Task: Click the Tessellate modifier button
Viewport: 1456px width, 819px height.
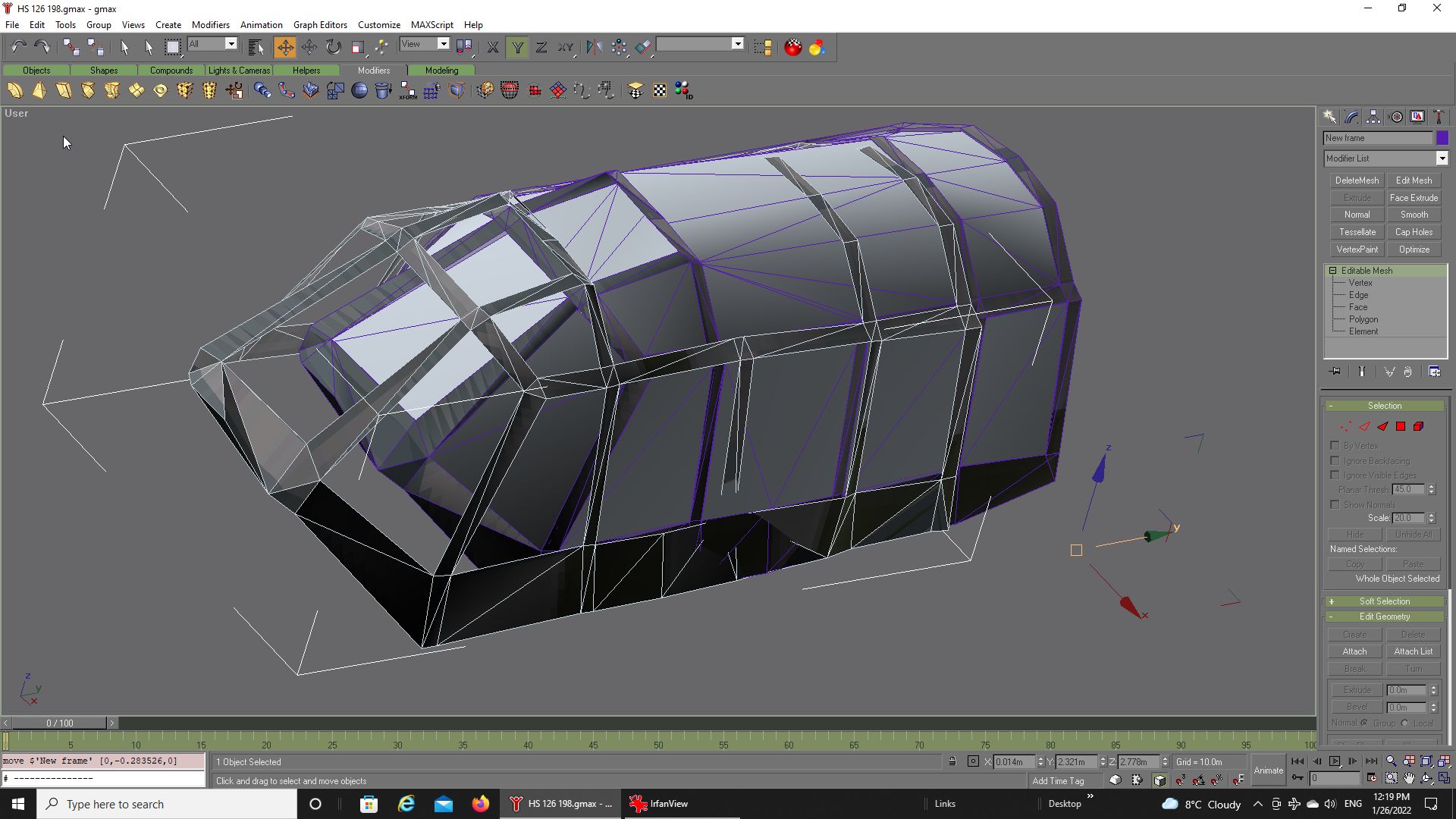Action: tap(1357, 232)
